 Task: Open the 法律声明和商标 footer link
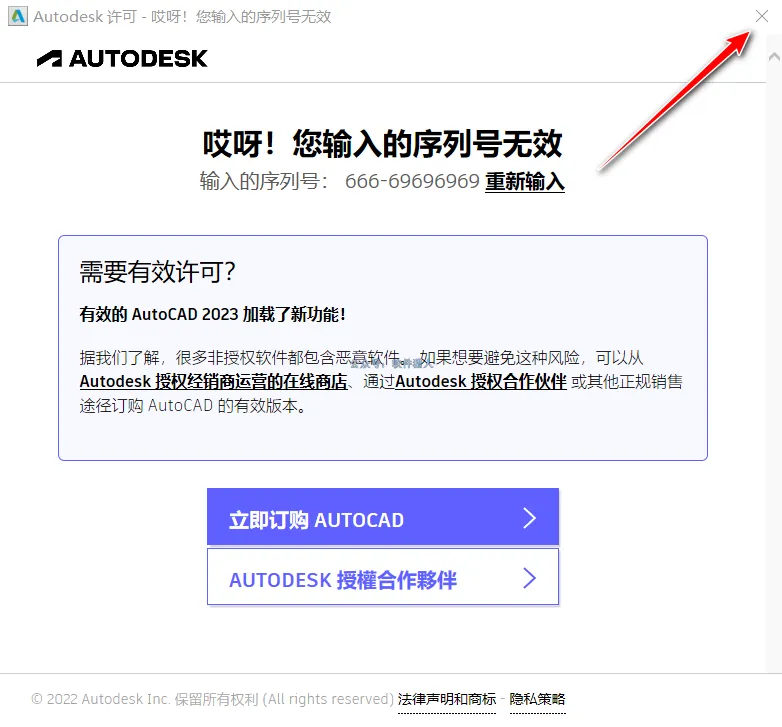(x=447, y=700)
